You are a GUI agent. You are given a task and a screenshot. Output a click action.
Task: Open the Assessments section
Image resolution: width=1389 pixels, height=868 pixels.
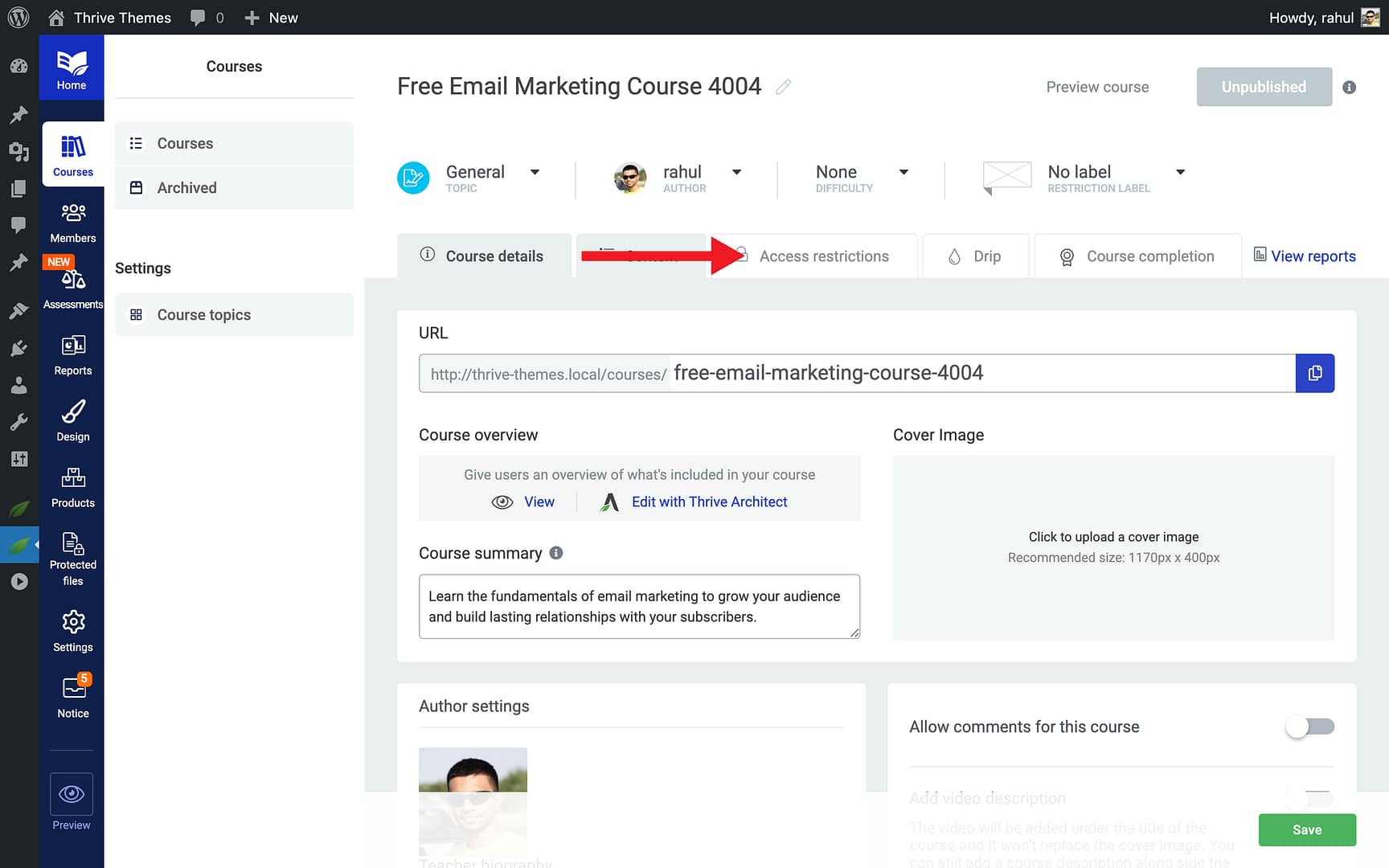point(72,289)
